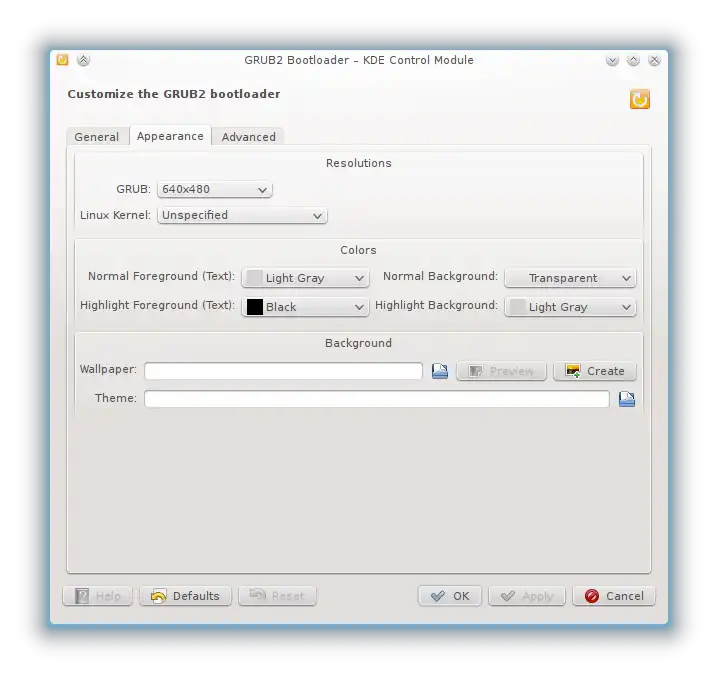Click the Apply button

[527, 596]
